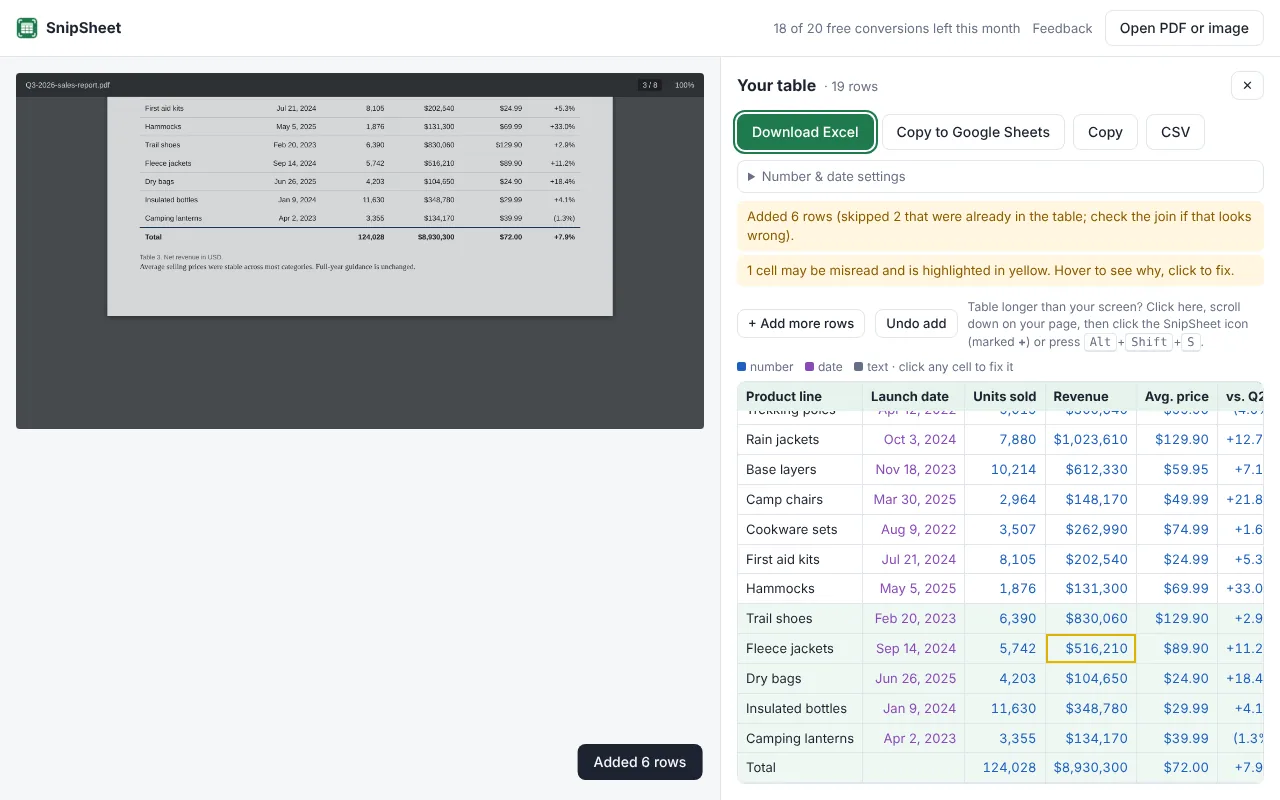Select the Nov 18, 2023 date cell
The image size is (1280, 800).
click(x=914, y=469)
